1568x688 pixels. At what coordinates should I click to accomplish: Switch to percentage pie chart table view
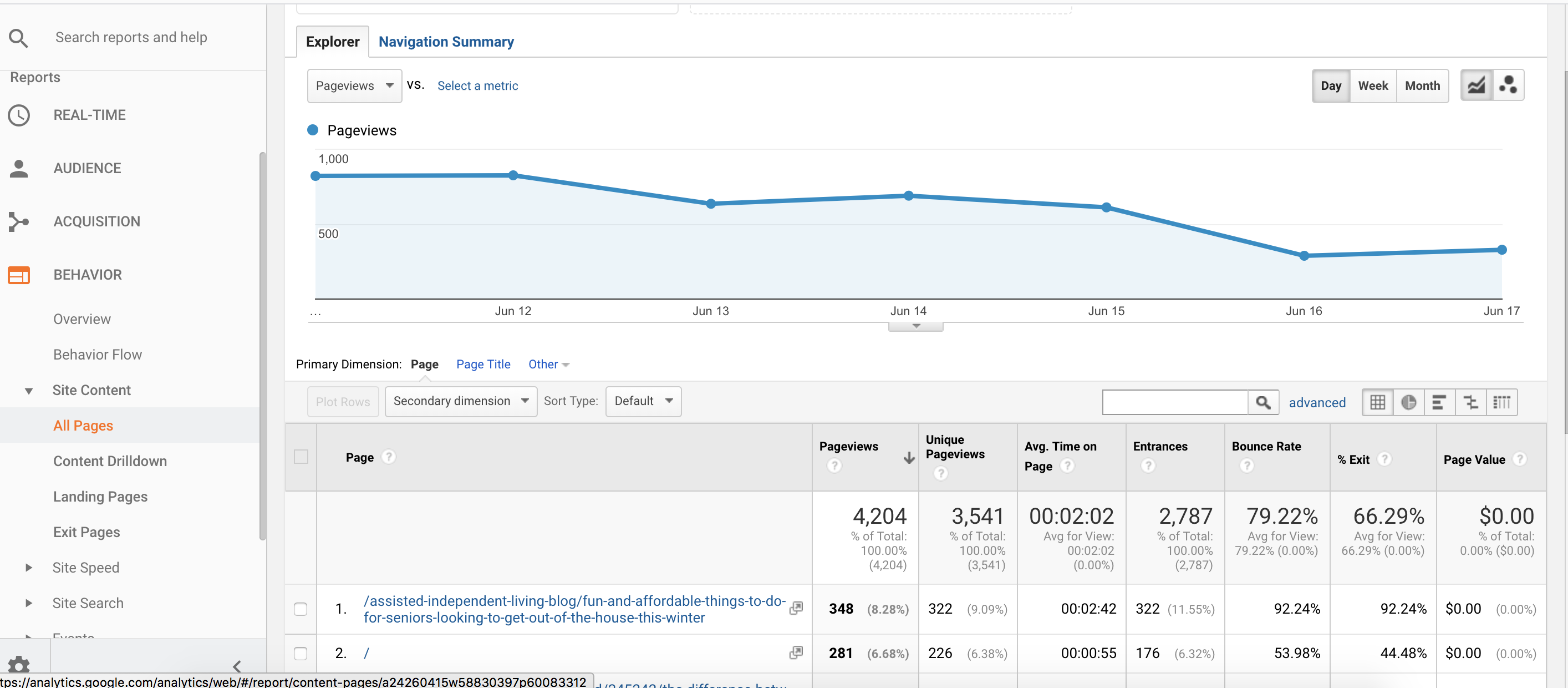(1409, 402)
